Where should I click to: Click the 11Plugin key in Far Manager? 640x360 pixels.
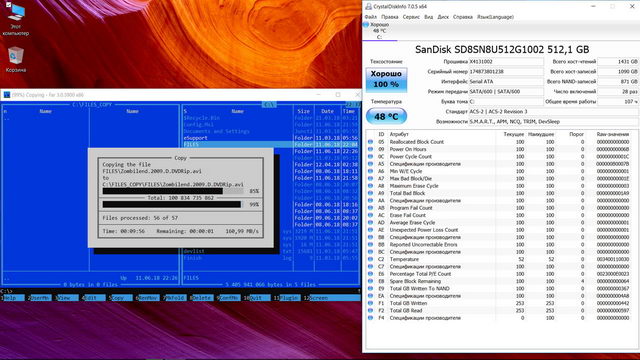pos(287,298)
